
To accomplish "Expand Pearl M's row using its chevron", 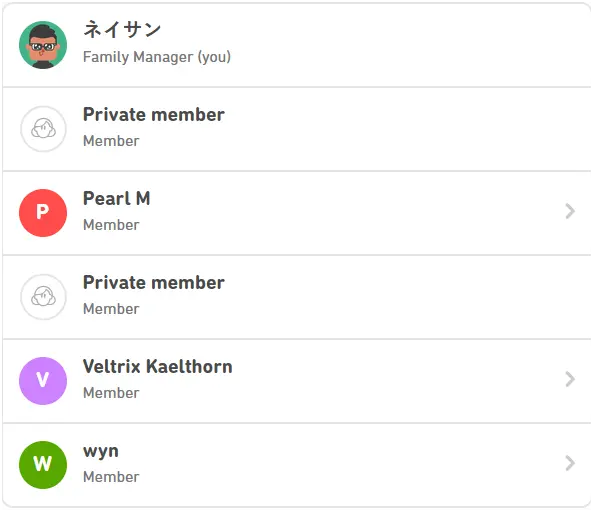I will tap(570, 211).
